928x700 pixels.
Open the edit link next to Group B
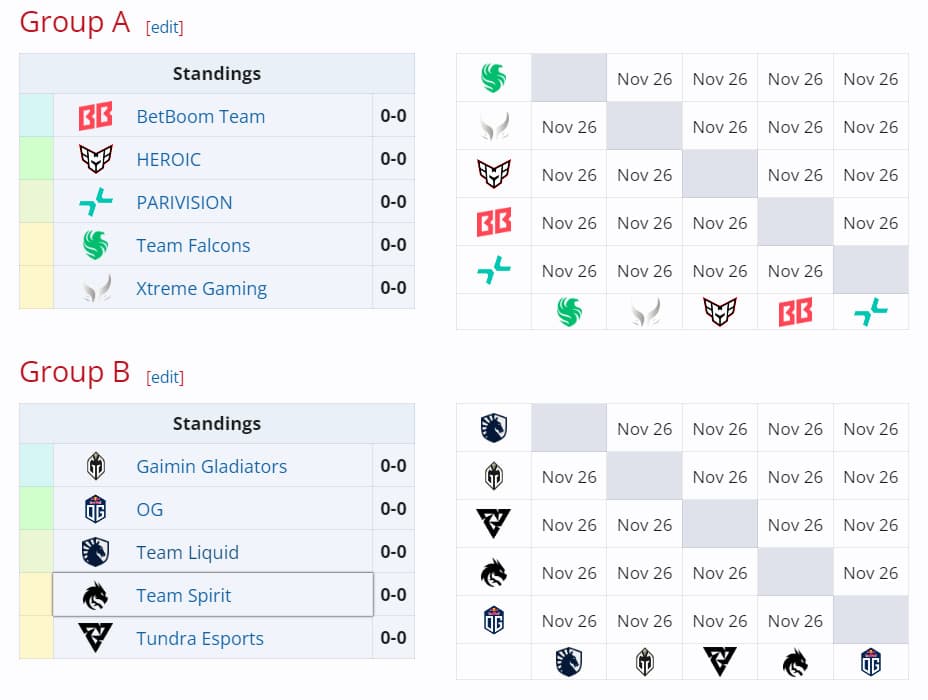coord(165,377)
